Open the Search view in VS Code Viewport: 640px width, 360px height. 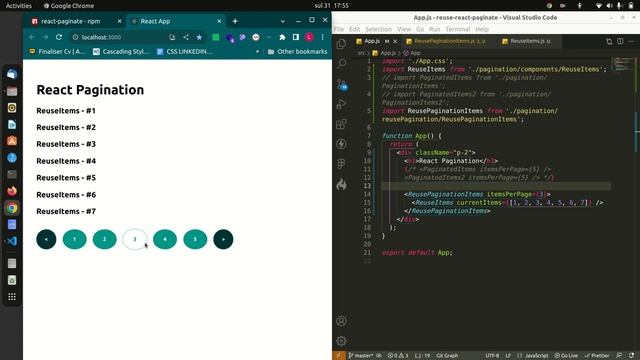pyautogui.click(x=342, y=63)
